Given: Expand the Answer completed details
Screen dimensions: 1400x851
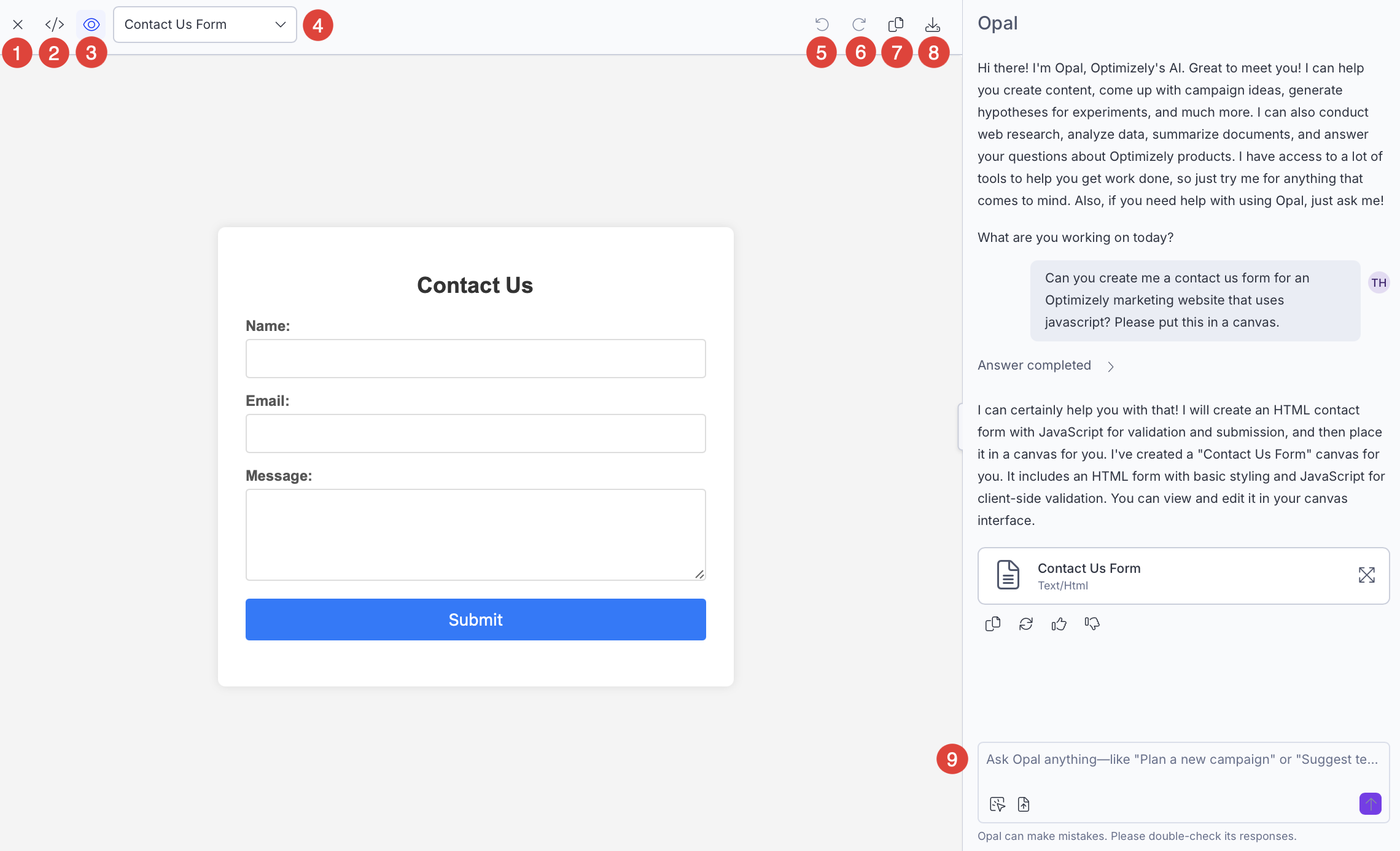Looking at the screenshot, I should tap(1110, 367).
